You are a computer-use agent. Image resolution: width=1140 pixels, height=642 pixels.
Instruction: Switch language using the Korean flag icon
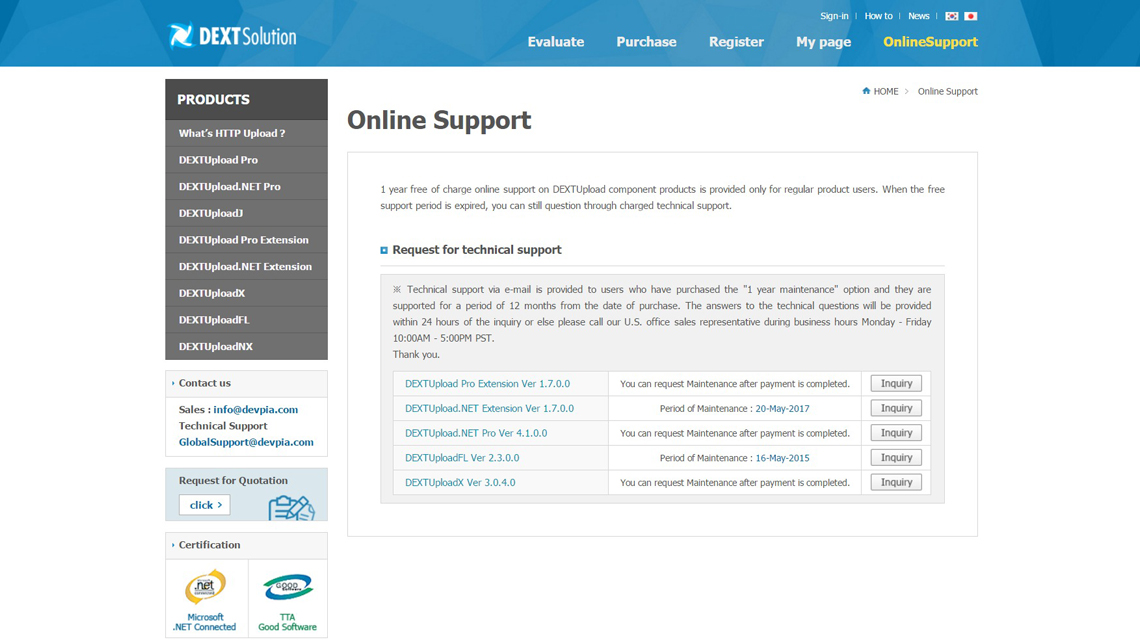952,16
